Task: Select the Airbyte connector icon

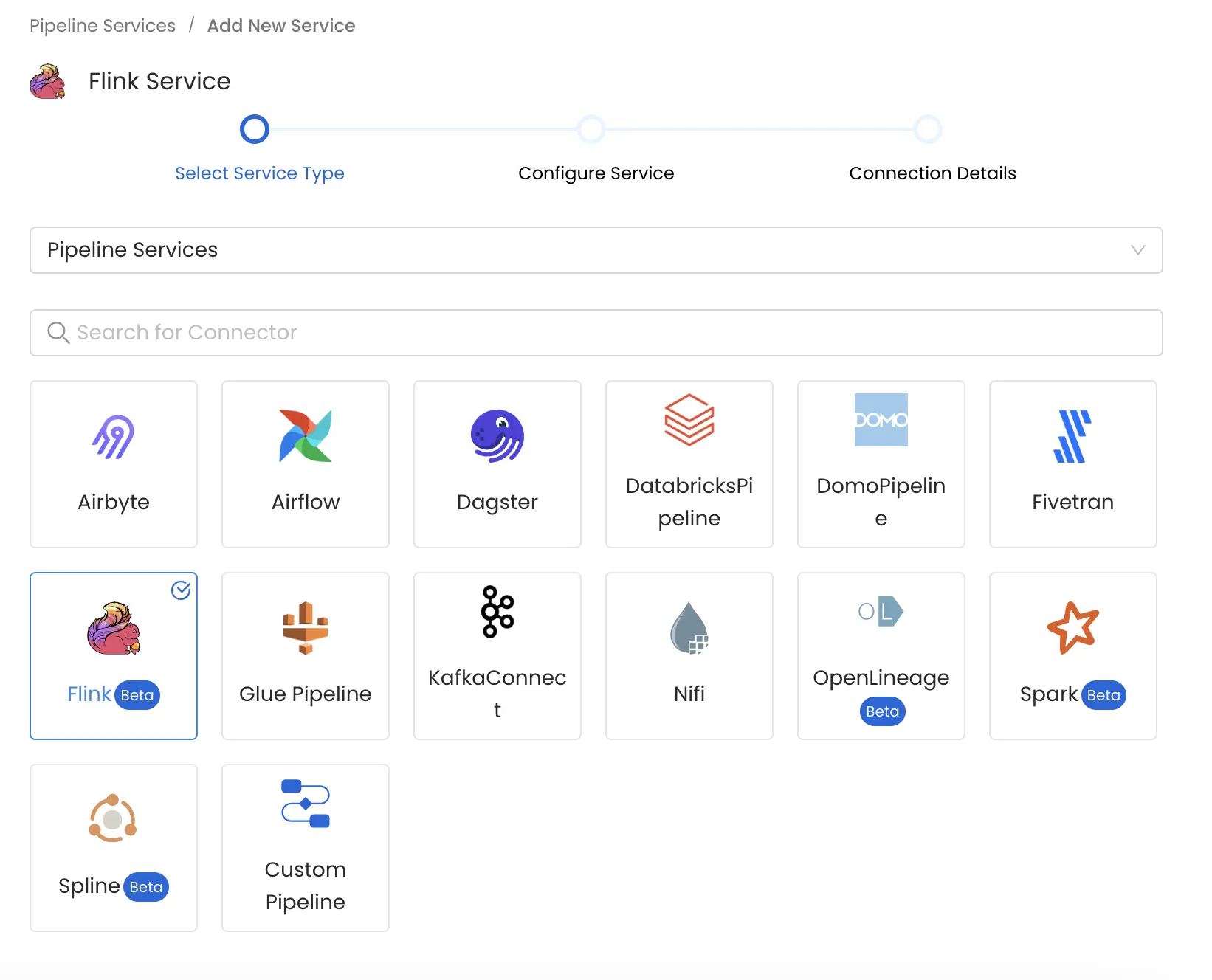Action: tap(113, 436)
